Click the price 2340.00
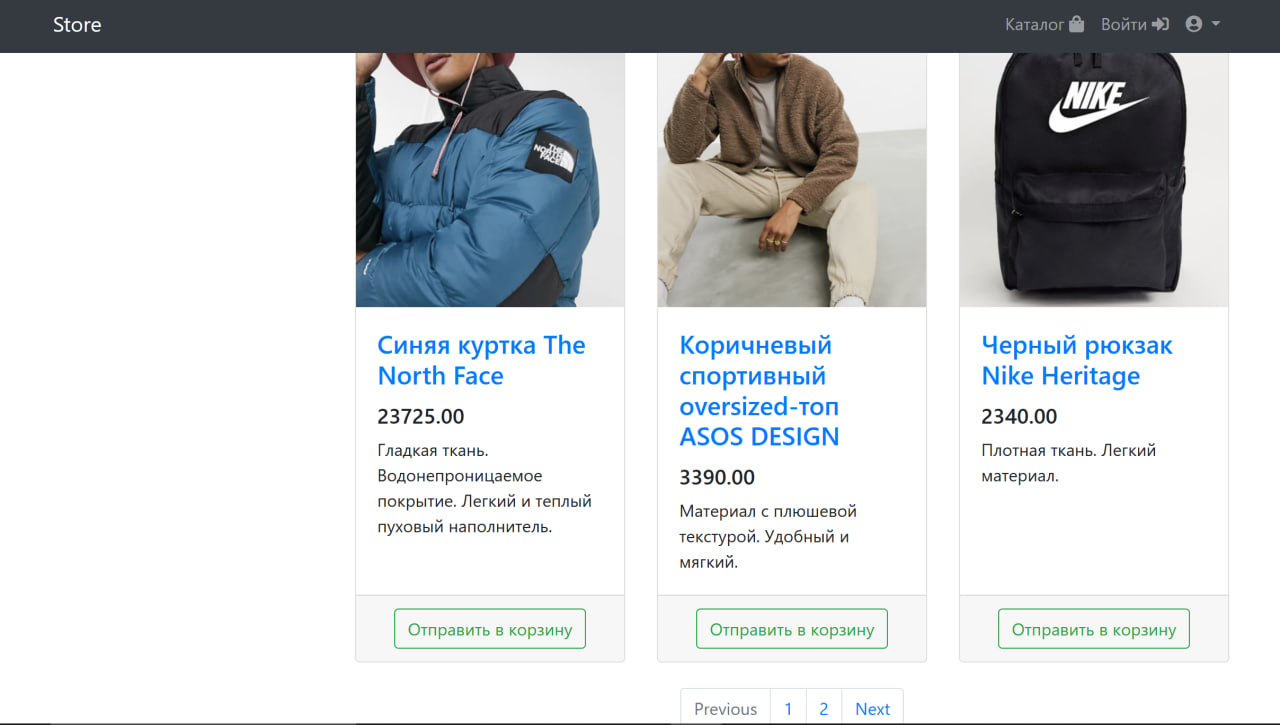This screenshot has width=1280, height=725. (x=1019, y=416)
